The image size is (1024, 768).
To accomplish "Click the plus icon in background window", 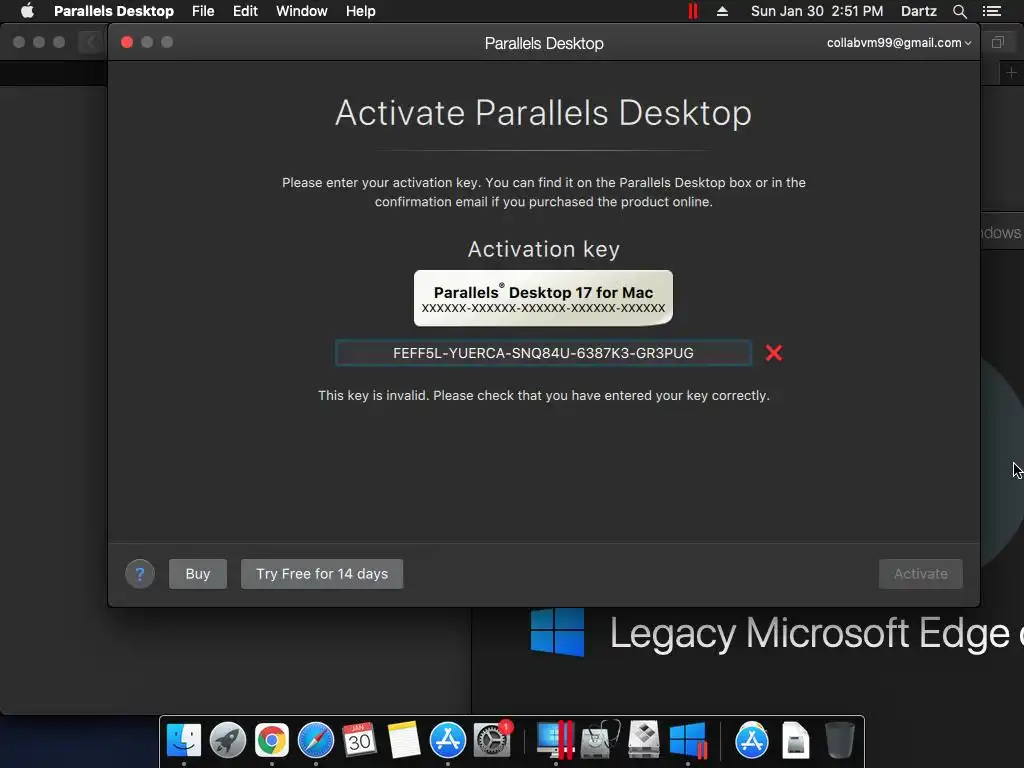I will tap(1012, 72).
